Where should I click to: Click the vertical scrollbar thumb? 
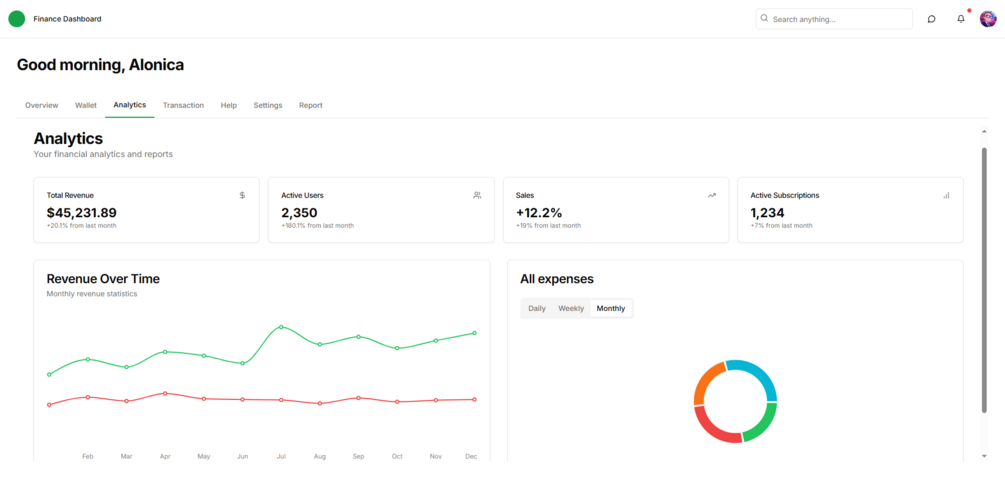pyautogui.click(x=984, y=280)
